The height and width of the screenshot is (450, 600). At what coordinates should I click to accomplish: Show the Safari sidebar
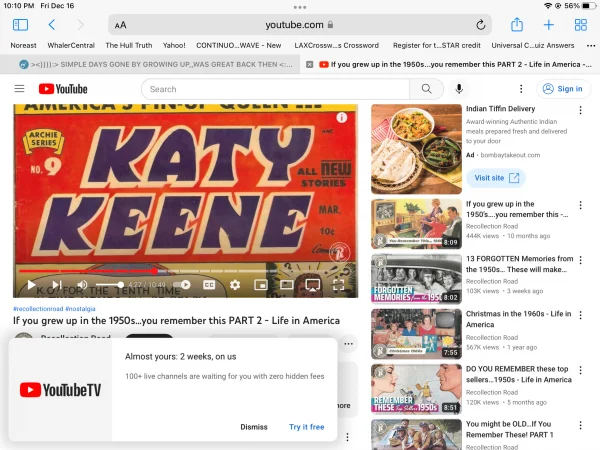tap(20, 25)
